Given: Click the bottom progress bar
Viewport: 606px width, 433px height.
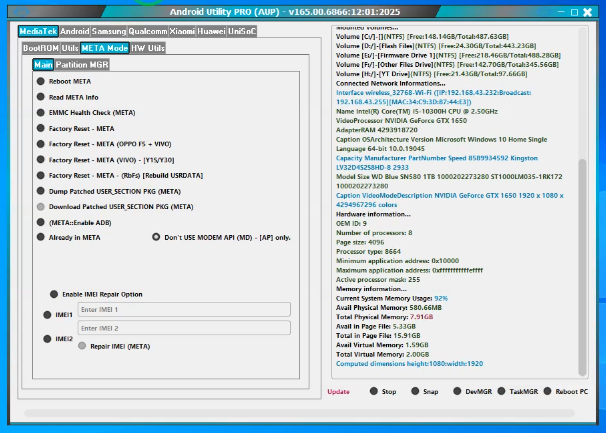Looking at the screenshot, I should pos(300,413).
